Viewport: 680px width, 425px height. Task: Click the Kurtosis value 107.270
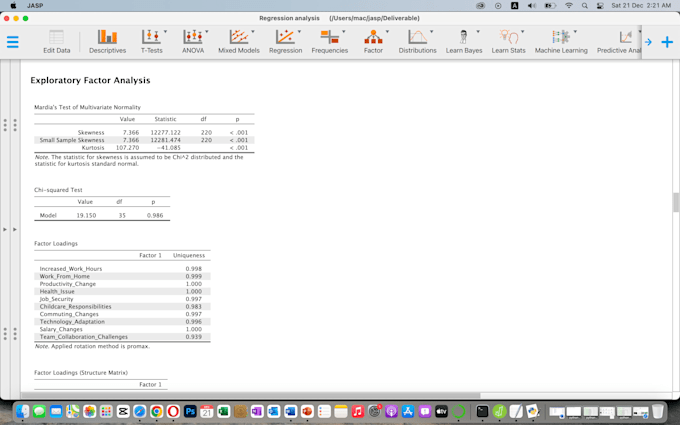coord(128,148)
